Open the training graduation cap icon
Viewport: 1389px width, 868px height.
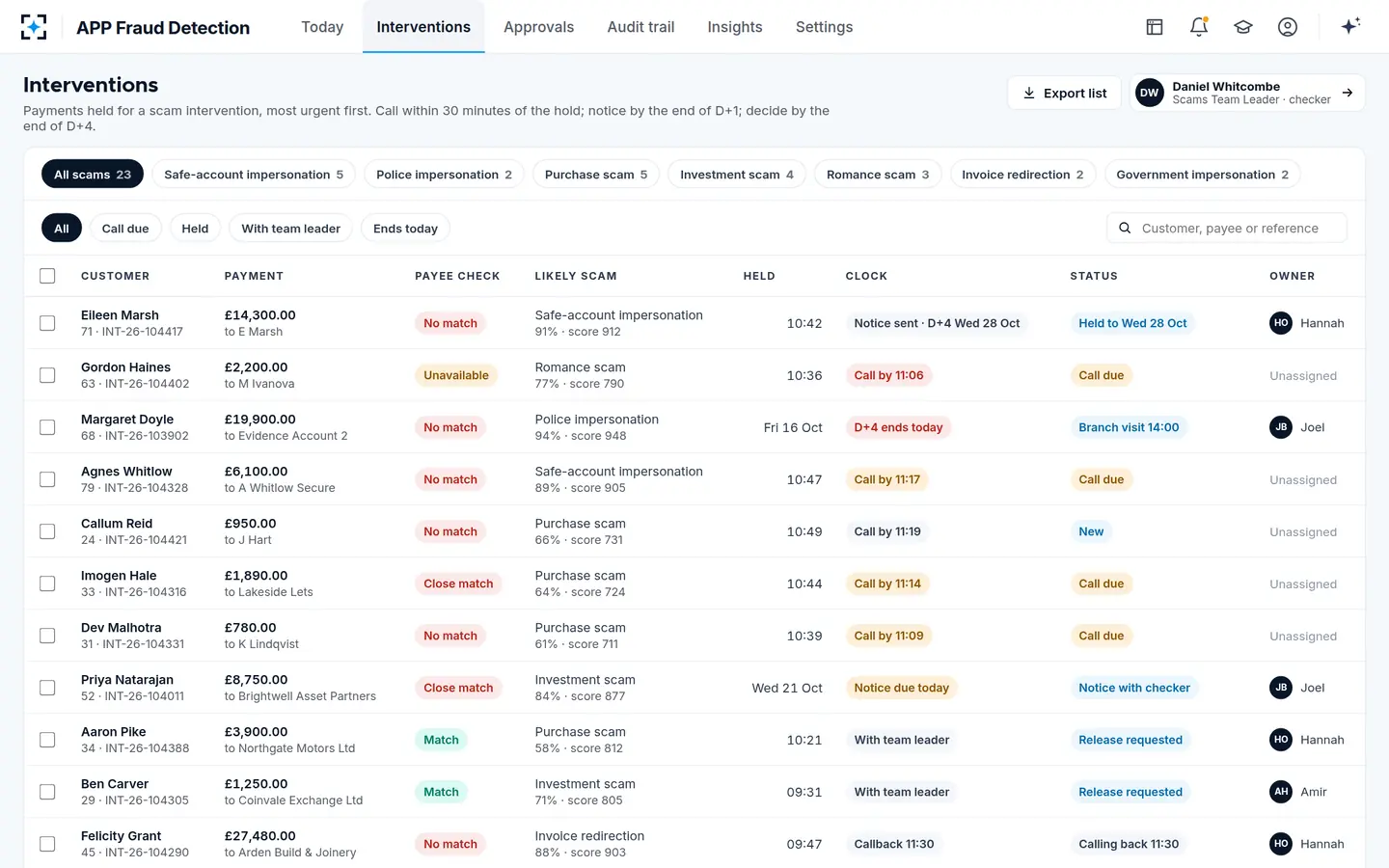pos(1243,27)
